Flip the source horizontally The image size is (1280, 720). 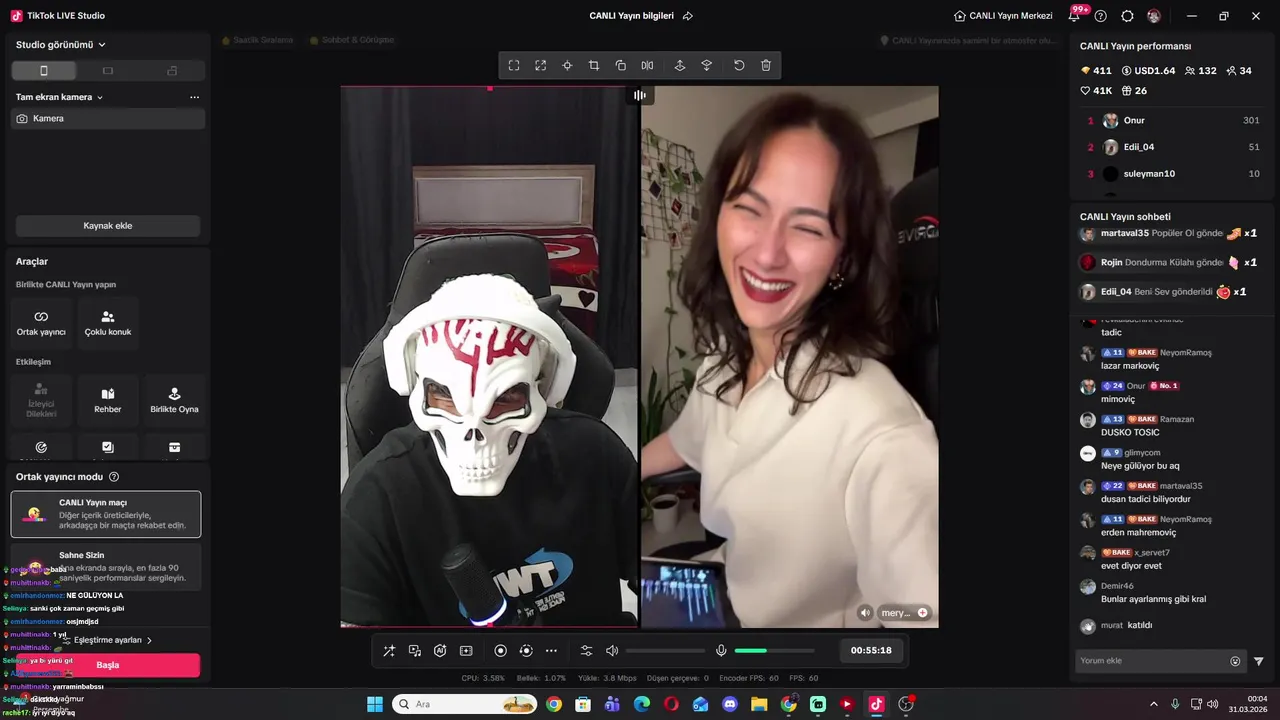647,65
